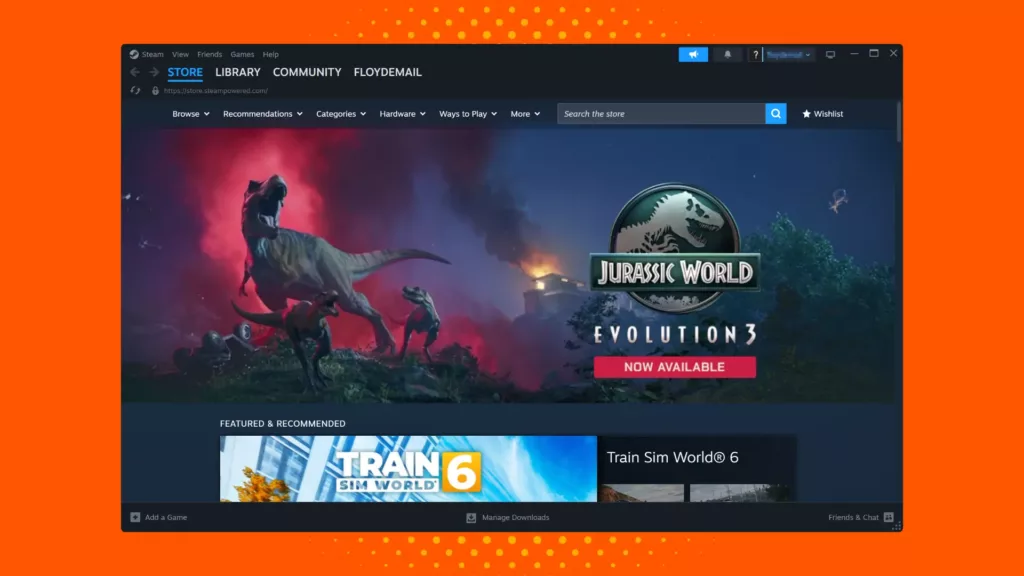1024x576 pixels.
Task: Click the NOW AVAILABLE button
Action: point(674,366)
